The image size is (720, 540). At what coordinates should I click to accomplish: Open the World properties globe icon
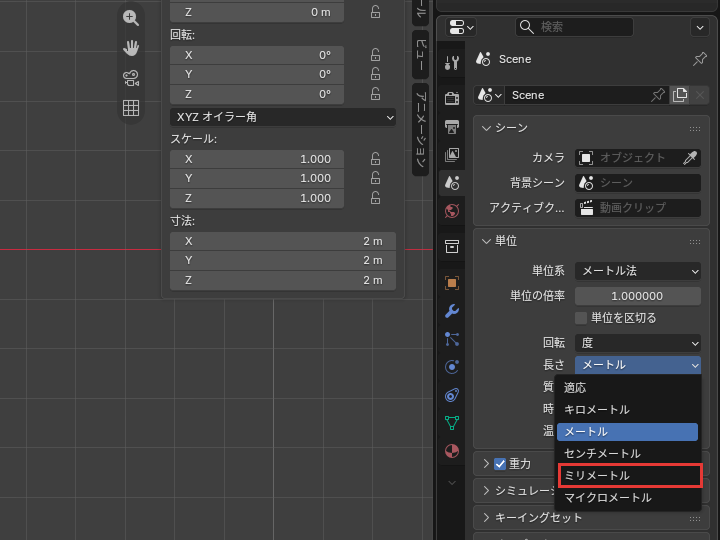point(452,211)
